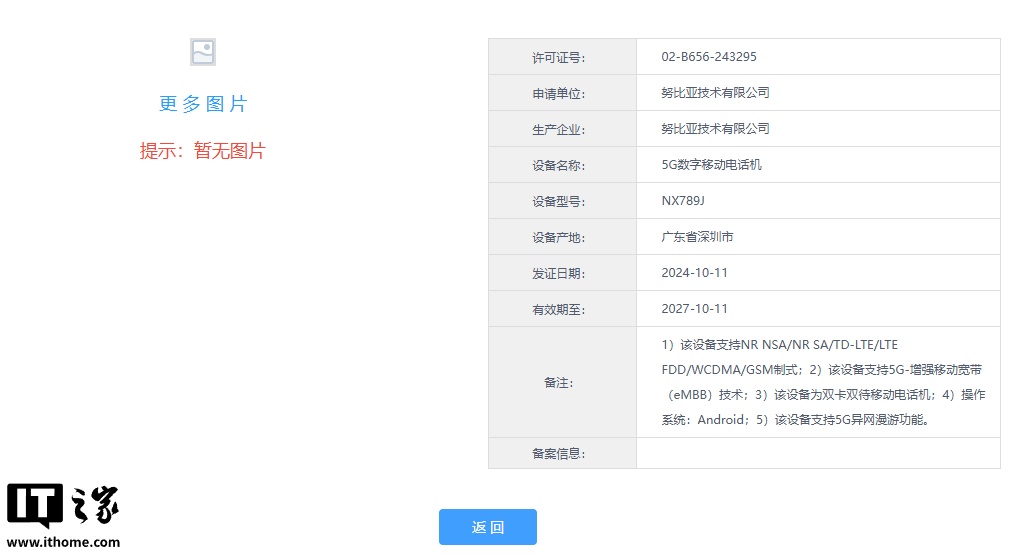Viewport: 1022px width, 556px height.
Task: Select the expiry date 2027-10-11
Action: (x=694, y=309)
